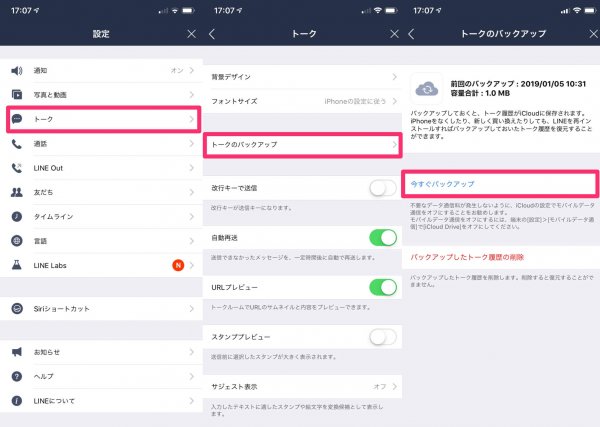
Task: Tap the 通話 label
Action: tap(40, 144)
